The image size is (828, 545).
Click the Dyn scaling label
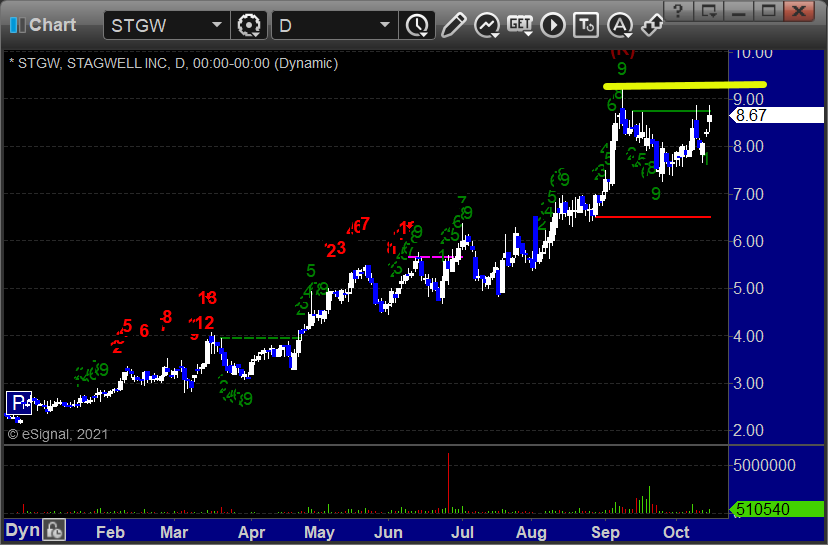(22, 530)
